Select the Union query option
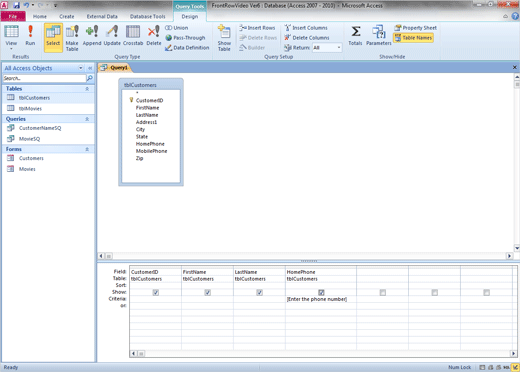This screenshot has width=520, height=372. [x=177, y=28]
